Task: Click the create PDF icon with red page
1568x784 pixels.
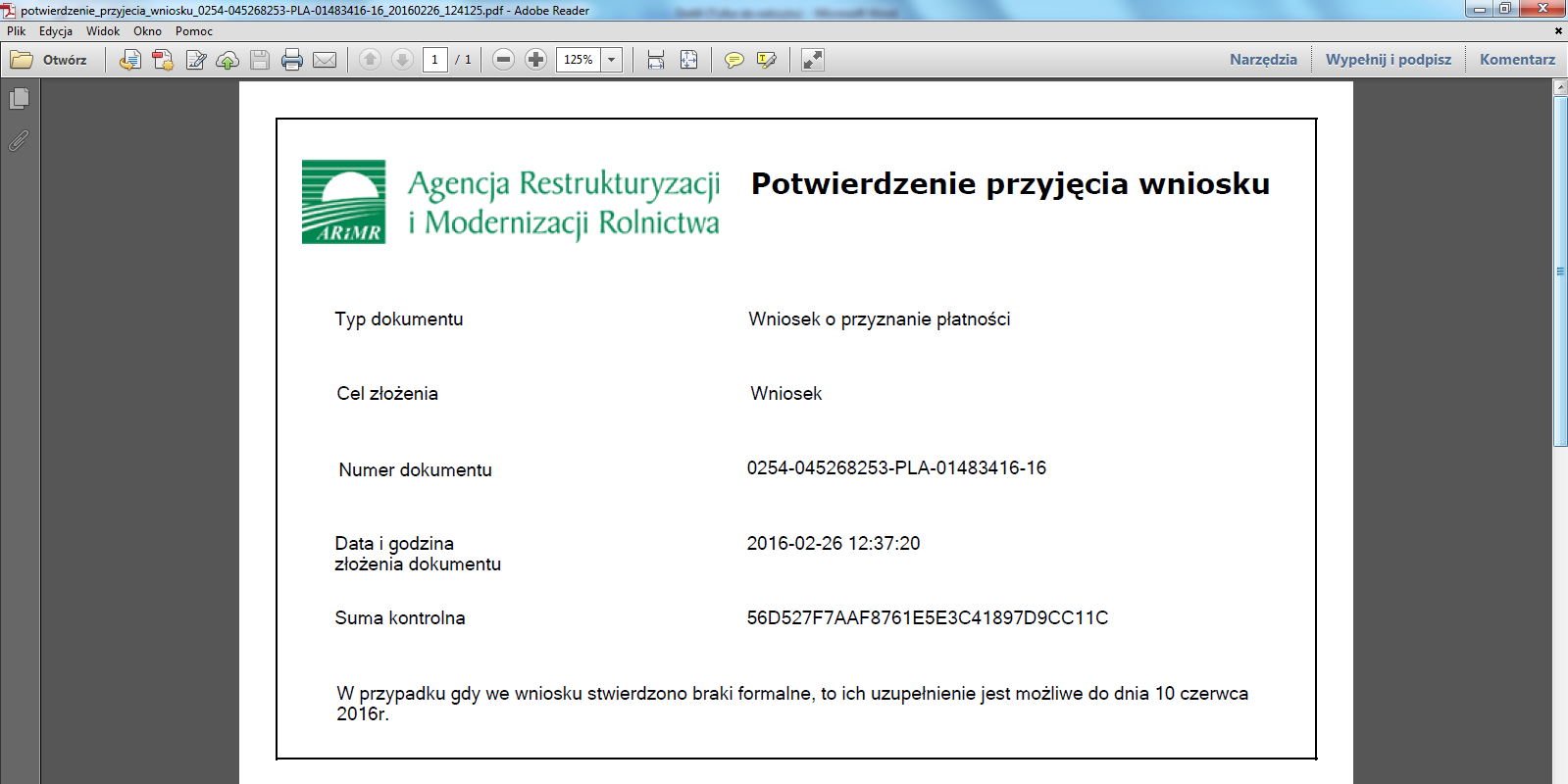Action: 163,60
